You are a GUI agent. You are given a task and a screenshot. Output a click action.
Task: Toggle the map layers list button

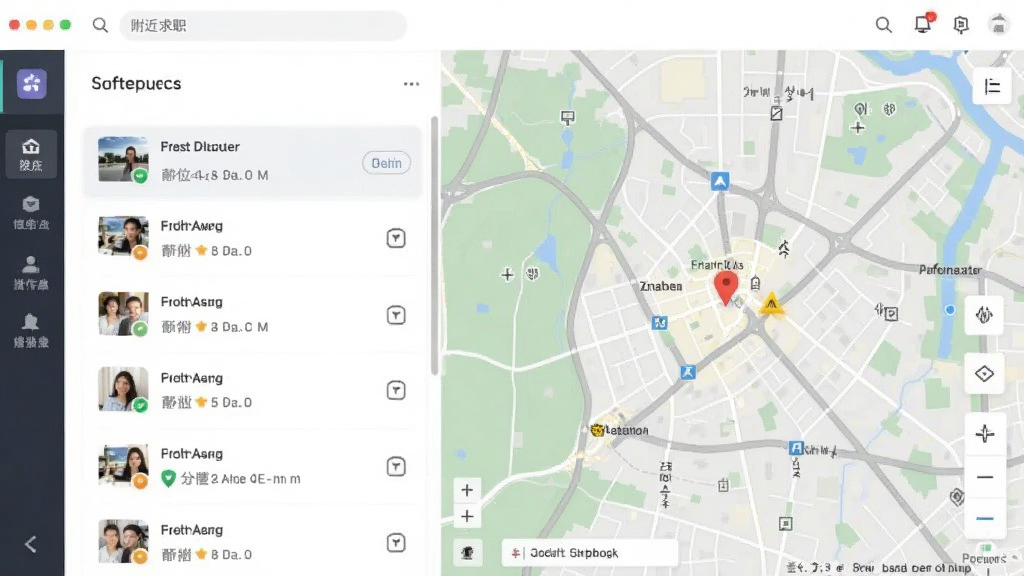click(x=992, y=86)
